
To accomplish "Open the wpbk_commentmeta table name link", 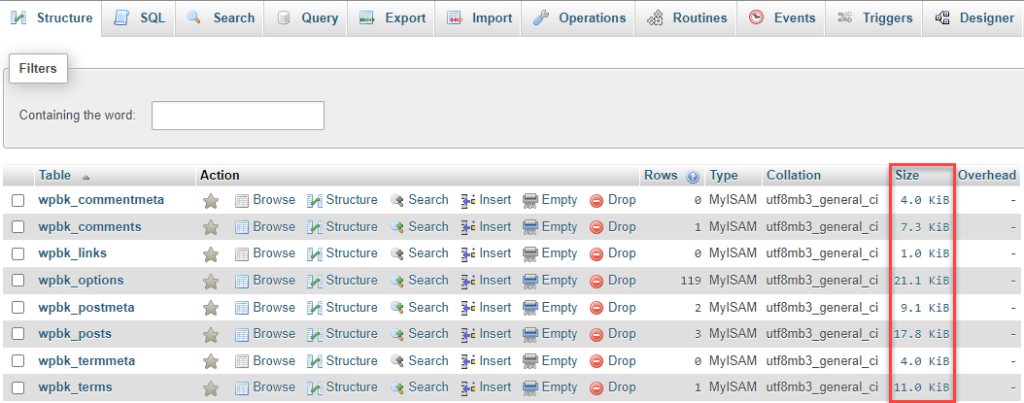I will tap(101, 200).
